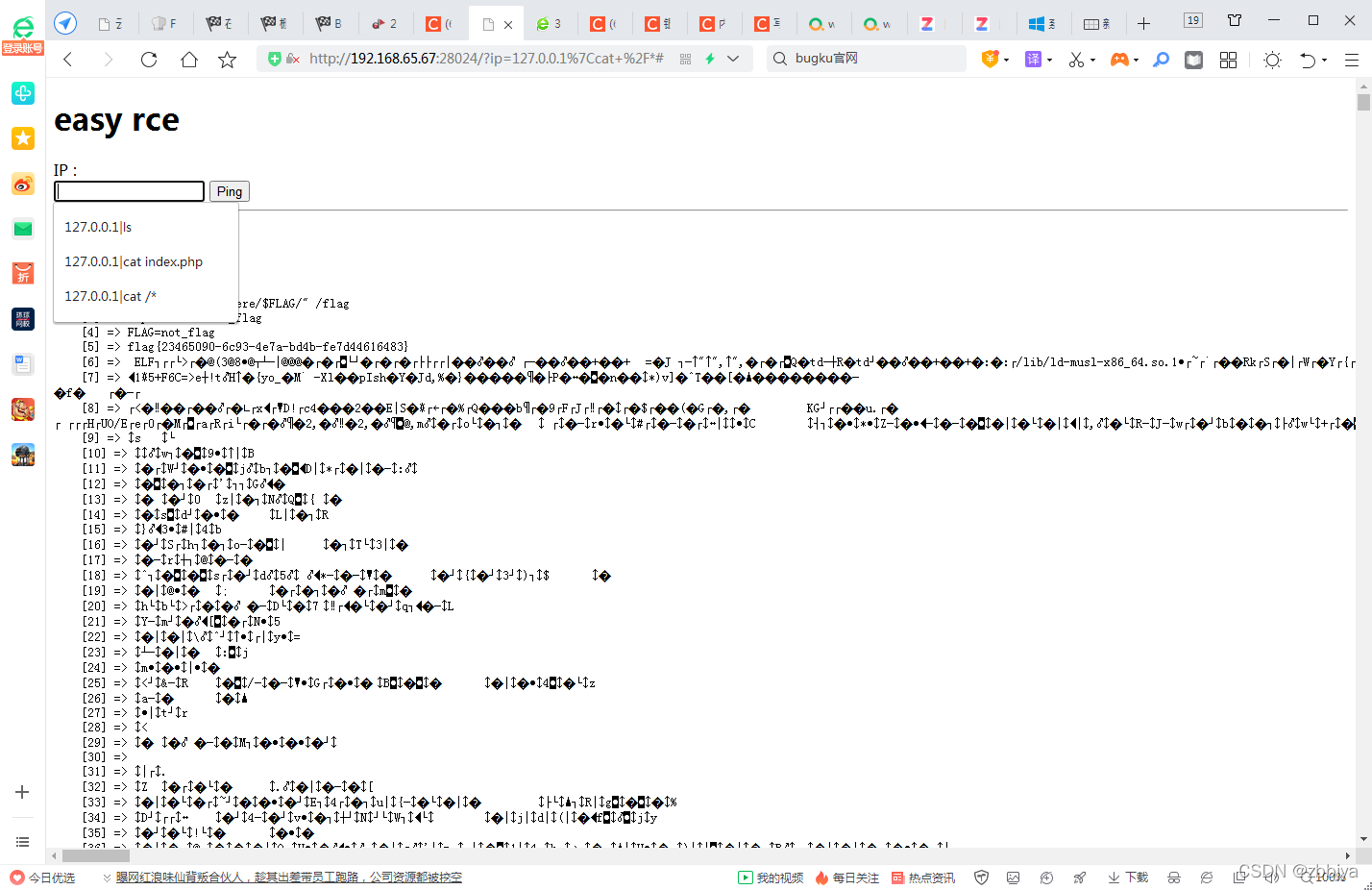Open the green mail sidebar icon
The height and width of the screenshot is (890, 1372).
click(x=23, y=229)
